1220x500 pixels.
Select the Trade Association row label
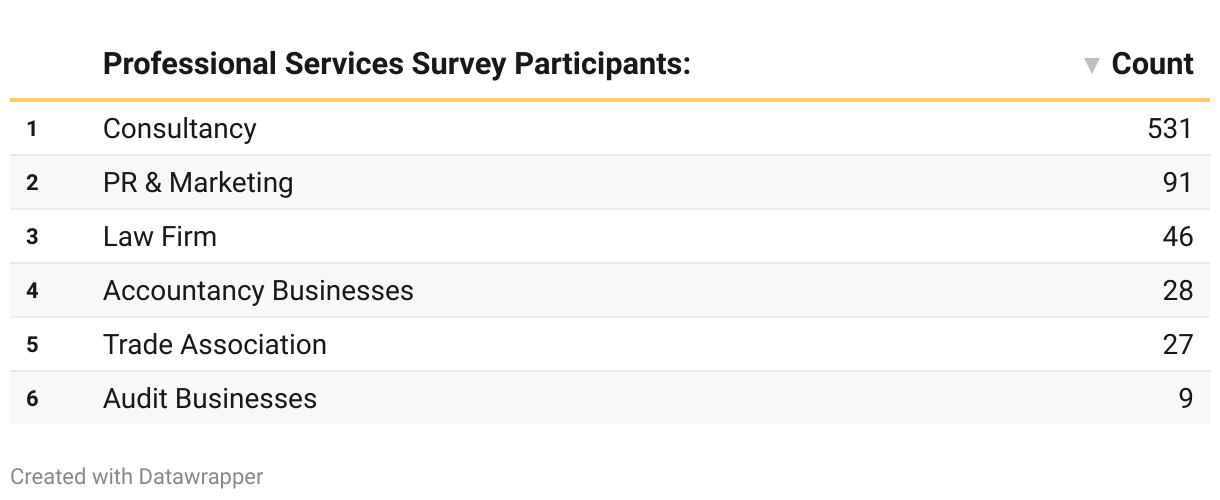215,344
